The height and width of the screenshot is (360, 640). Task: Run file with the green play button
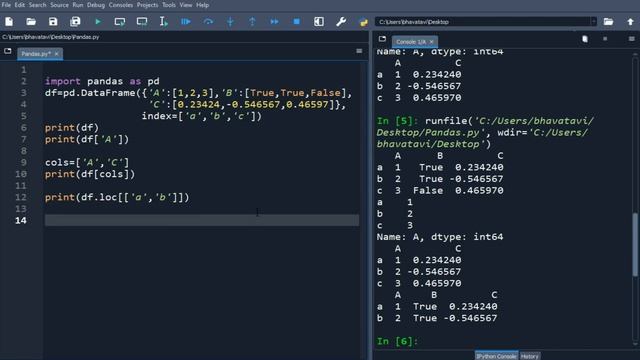point(98,22)
